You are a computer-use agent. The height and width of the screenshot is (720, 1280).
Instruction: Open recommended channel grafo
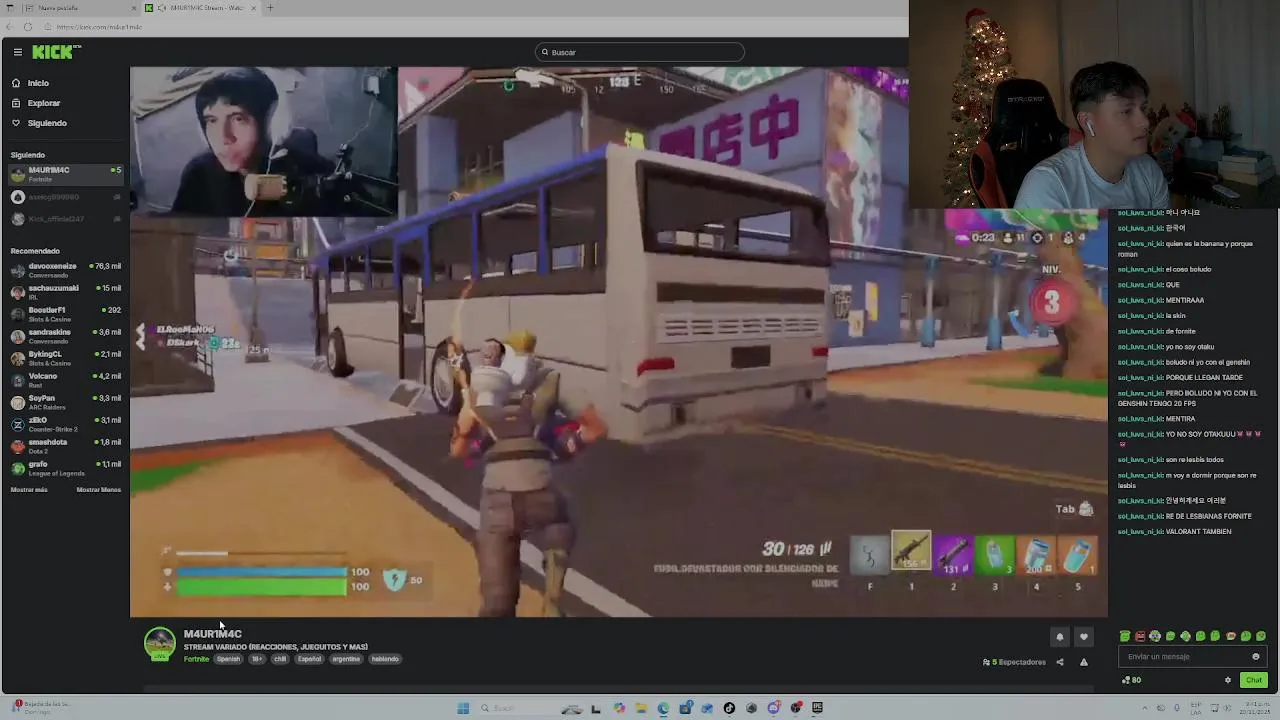65,467
